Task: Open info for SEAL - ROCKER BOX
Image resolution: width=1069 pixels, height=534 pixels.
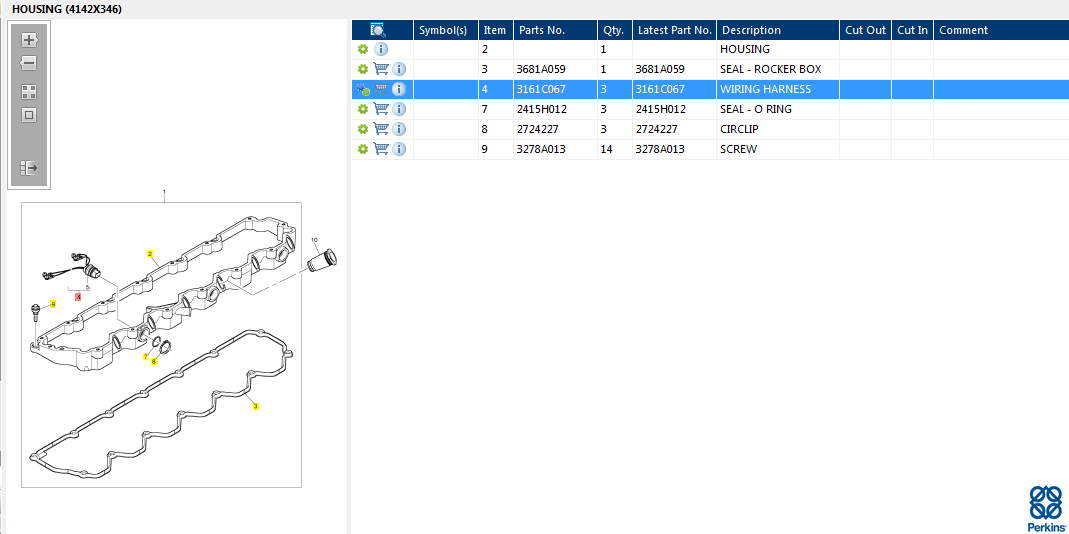Action: pyautogui.click(x=400, y=69)
